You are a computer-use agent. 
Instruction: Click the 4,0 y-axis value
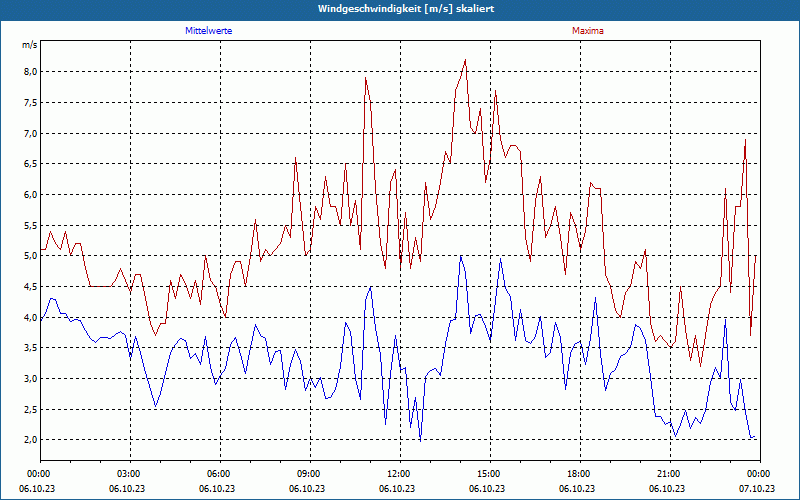pos(31,317)
